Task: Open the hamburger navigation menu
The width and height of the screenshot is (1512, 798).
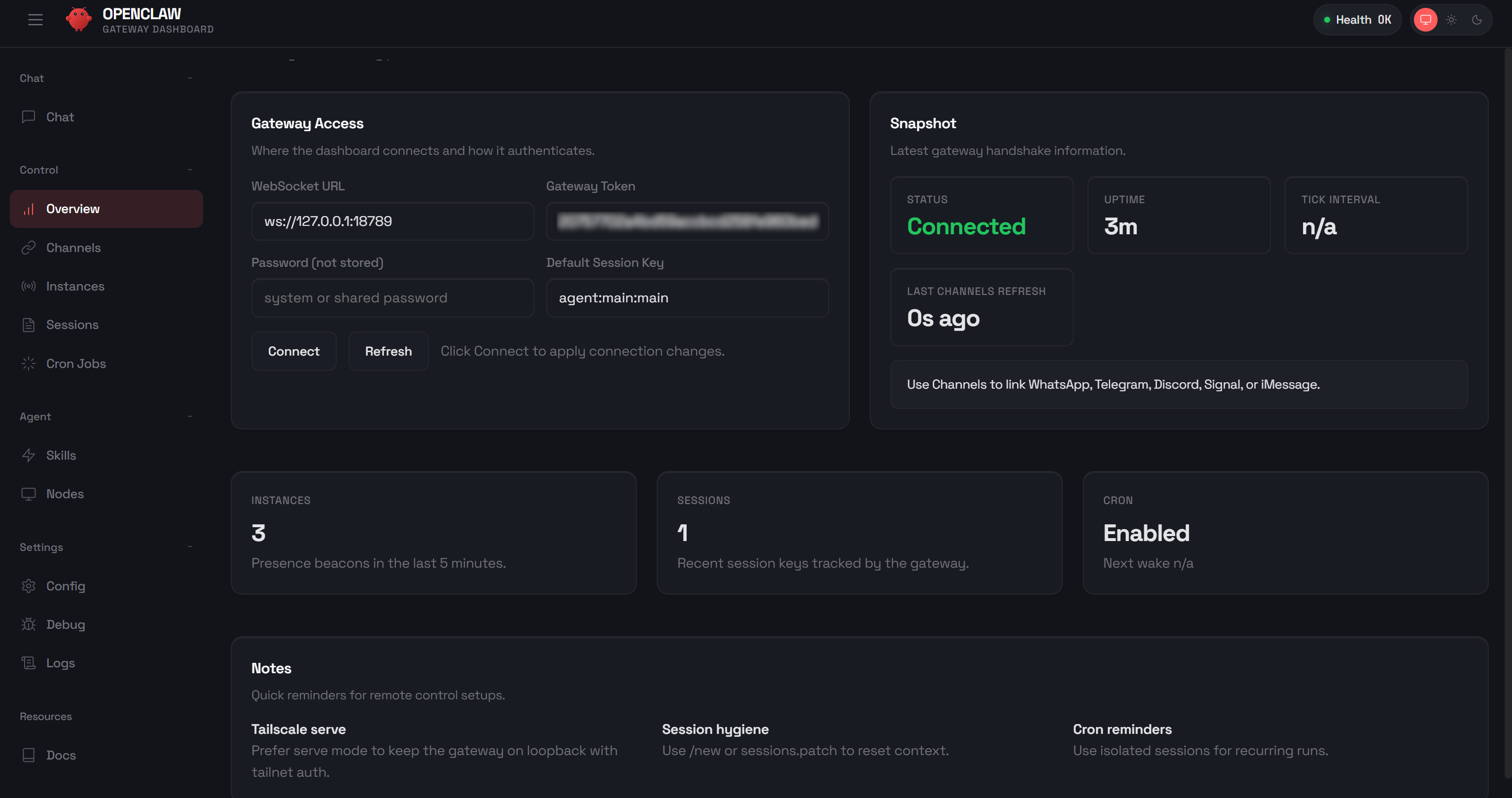Action: (x=35, y=19)
